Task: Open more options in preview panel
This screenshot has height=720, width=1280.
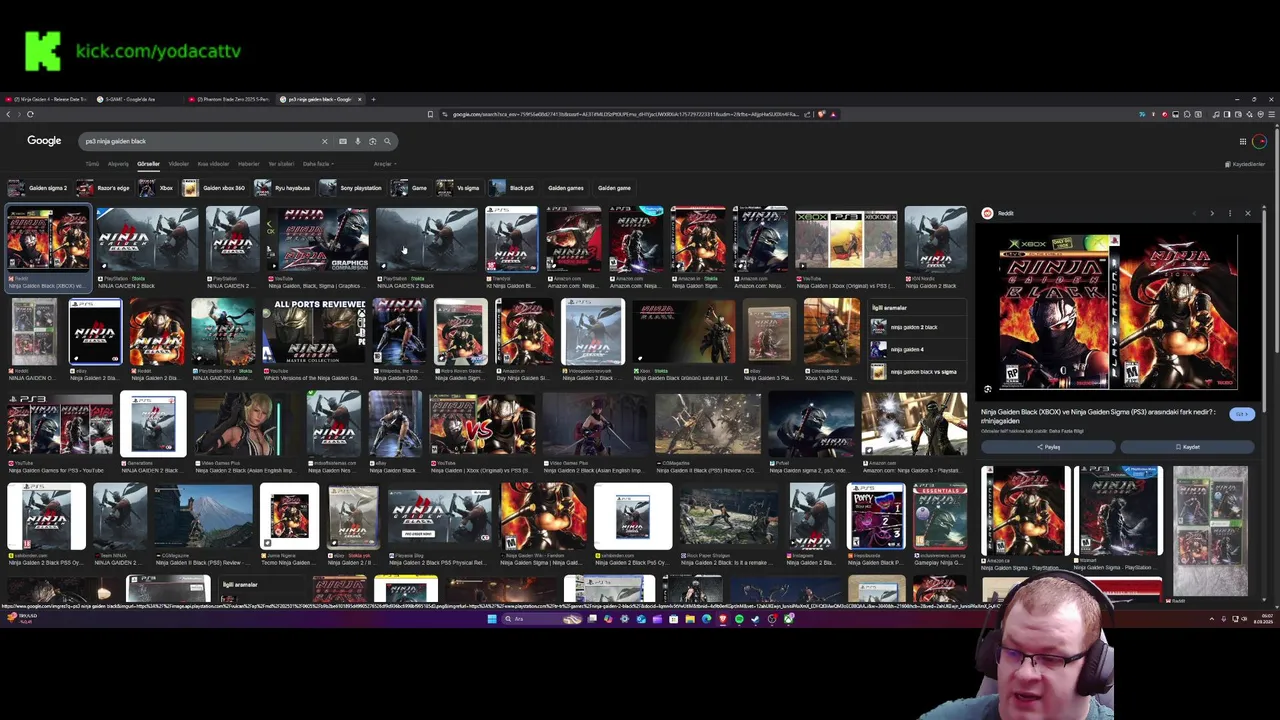Action: click(x=1230, y=213)
